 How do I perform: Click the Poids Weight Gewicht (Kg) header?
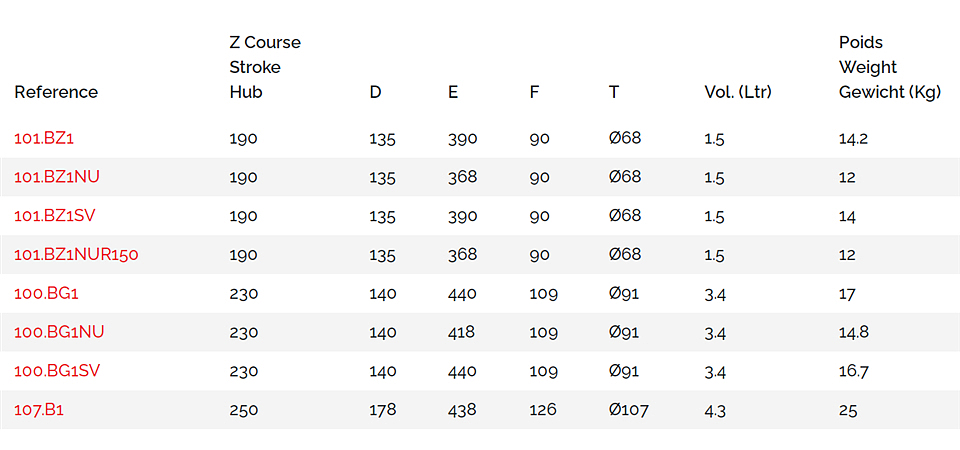point(890,67)
